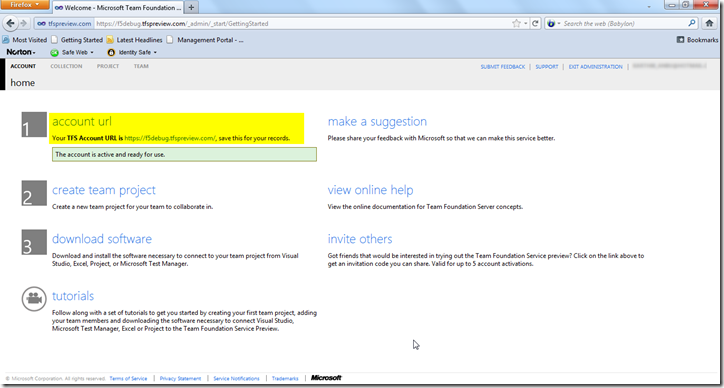Open the Firefox menu button
The image size is (724, 388).
(x=24, y=5)
